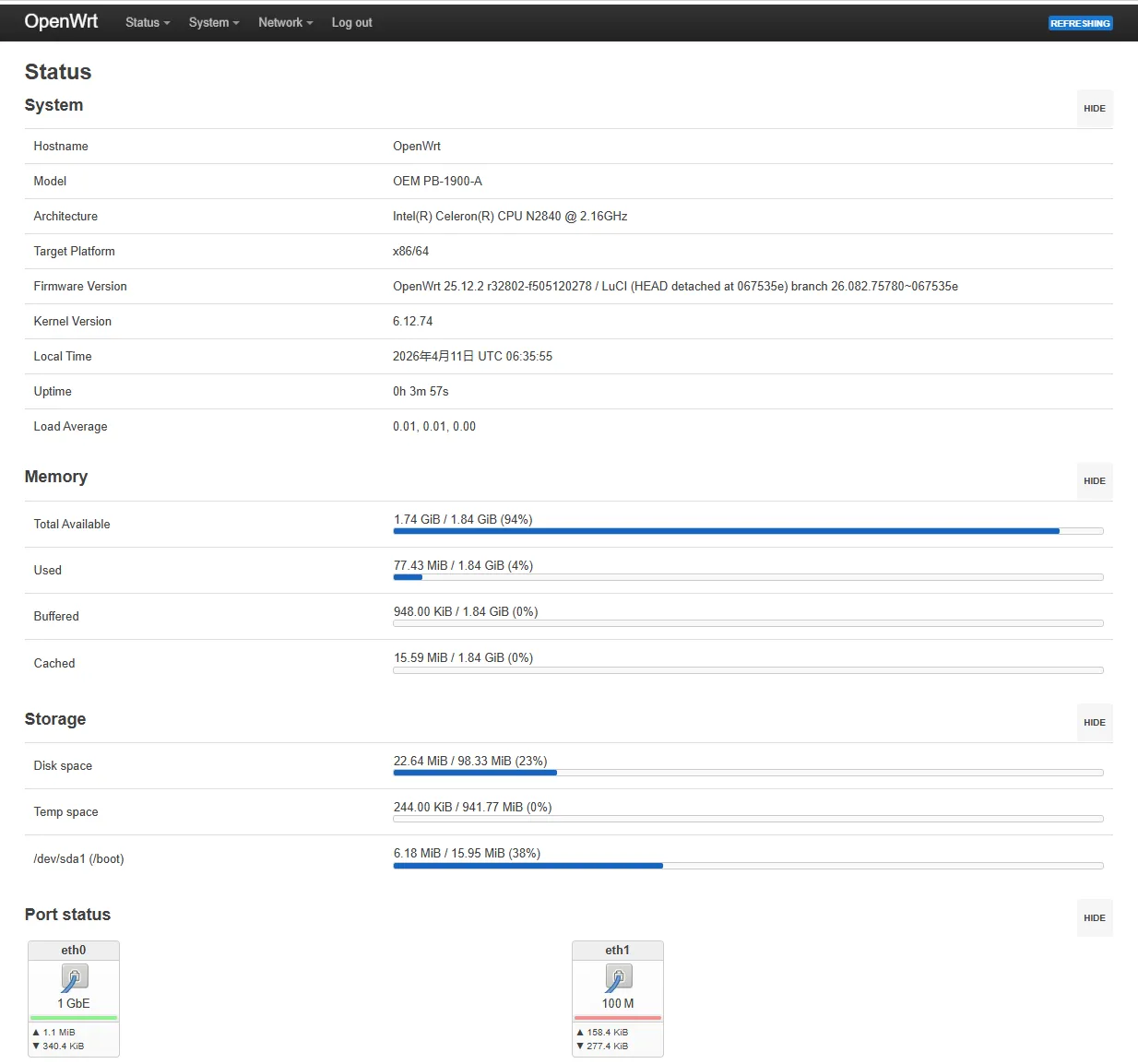Click the Firmware Version row value
Image resolution: width=1138 pixels, height=1064 pixels.
coord(676,286)
